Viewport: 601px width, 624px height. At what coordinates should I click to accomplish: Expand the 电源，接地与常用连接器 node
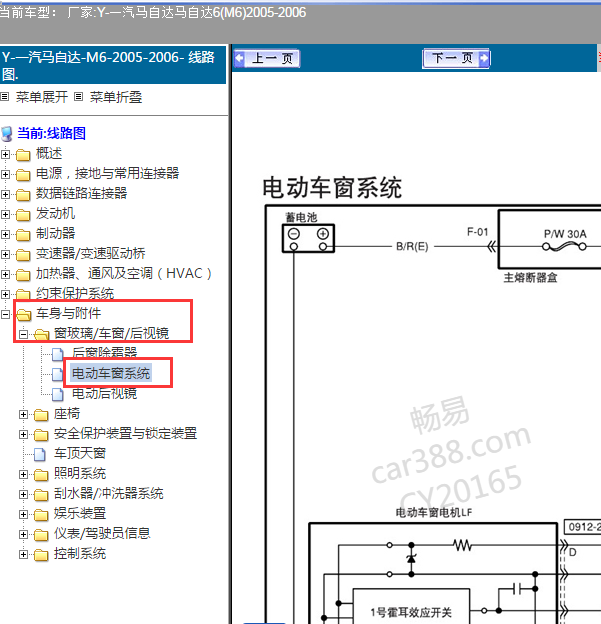[x=5, y=174]
